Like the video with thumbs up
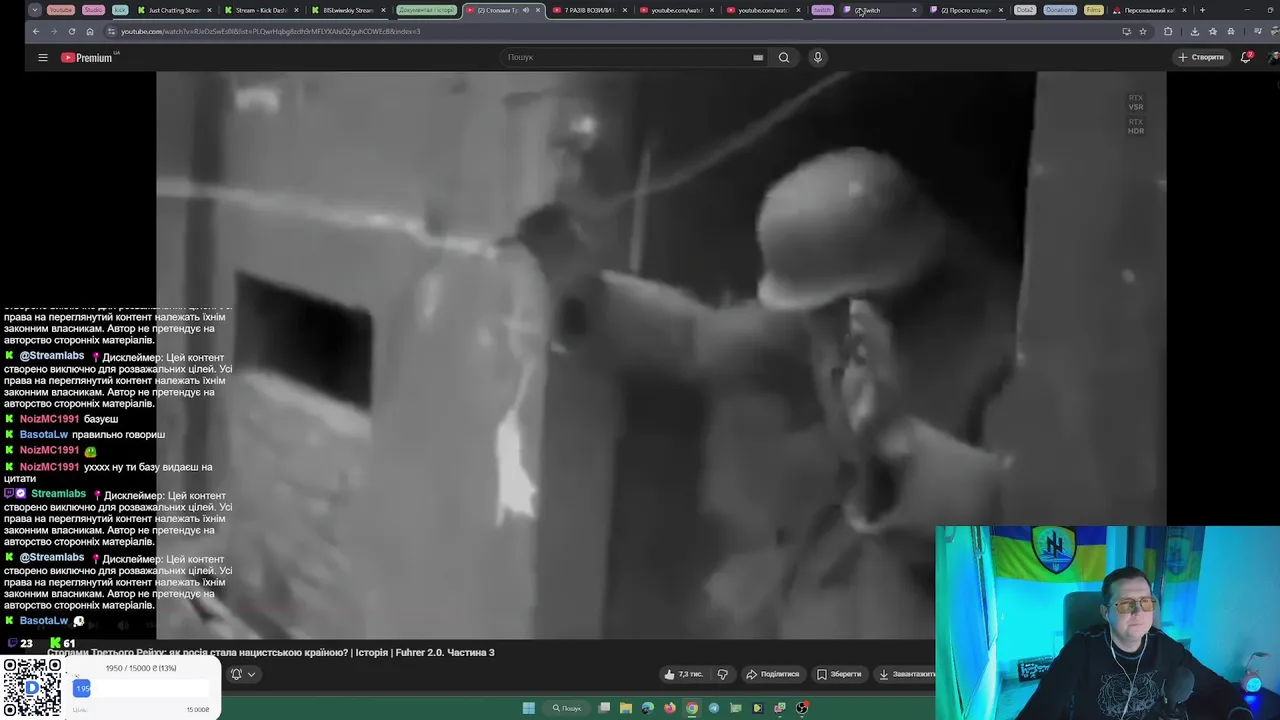The image size is (1280, 720). pyautogui.click(x=685, y=674)
